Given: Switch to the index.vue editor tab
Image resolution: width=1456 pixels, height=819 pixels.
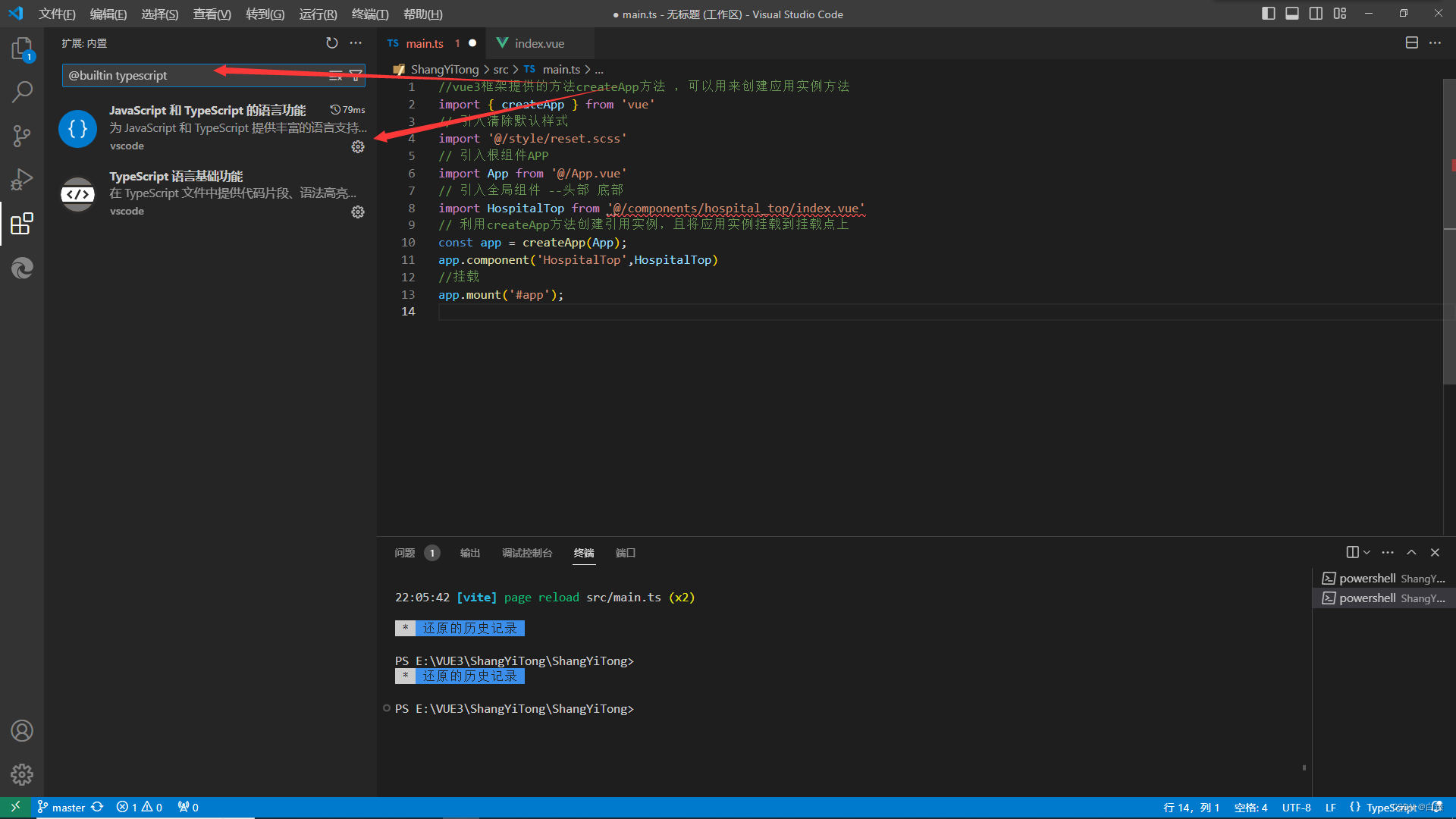Looking at the screenshot, I should pyautogui.click(x=538, y=43).
